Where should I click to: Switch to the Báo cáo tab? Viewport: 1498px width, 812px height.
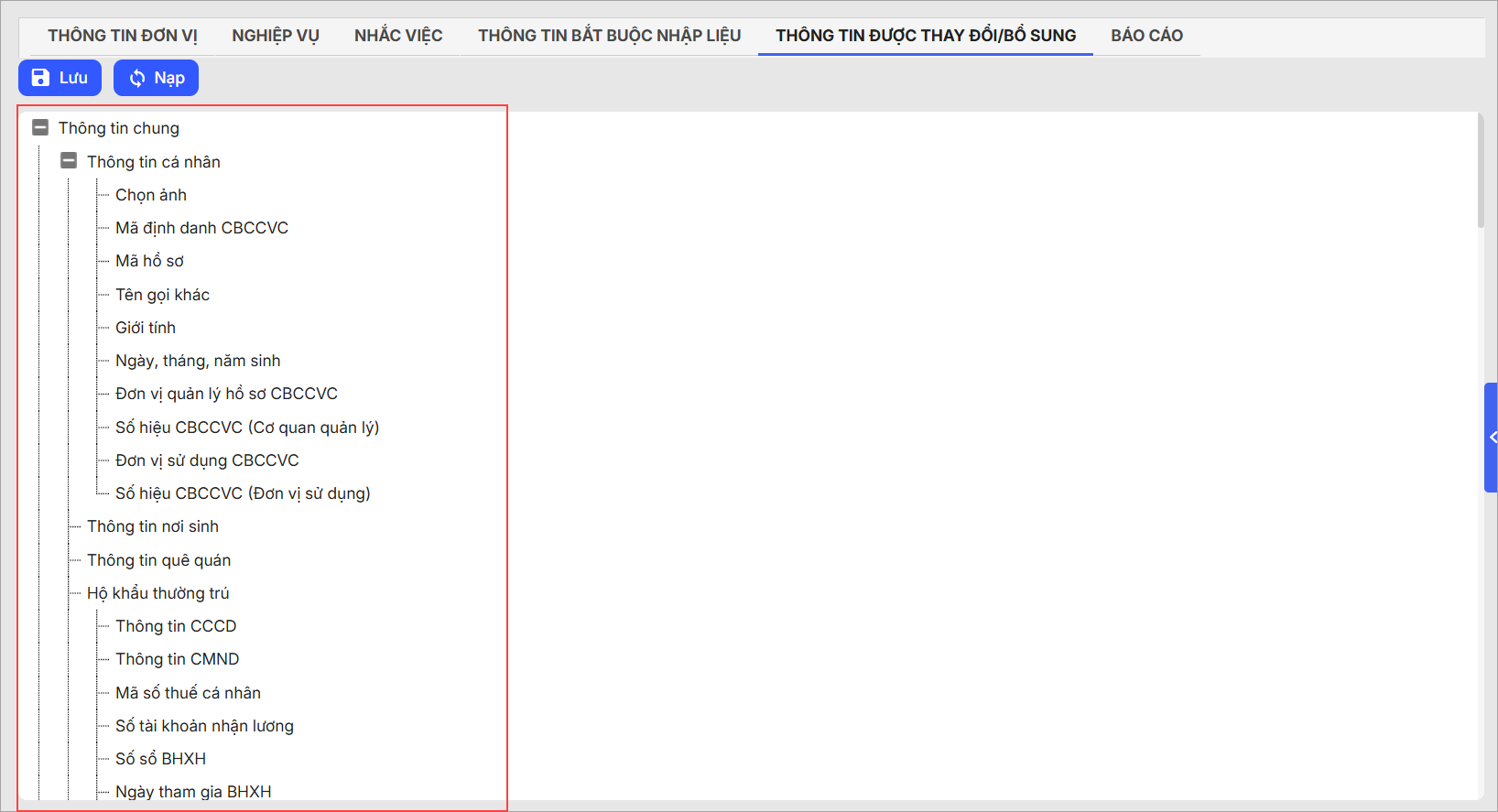point(1146,36)
